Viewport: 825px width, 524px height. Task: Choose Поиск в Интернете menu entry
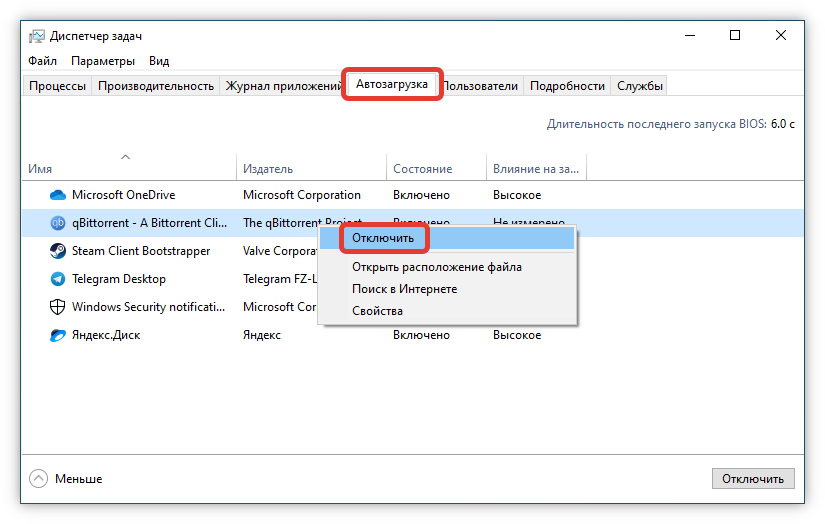(x=447, y=289)
